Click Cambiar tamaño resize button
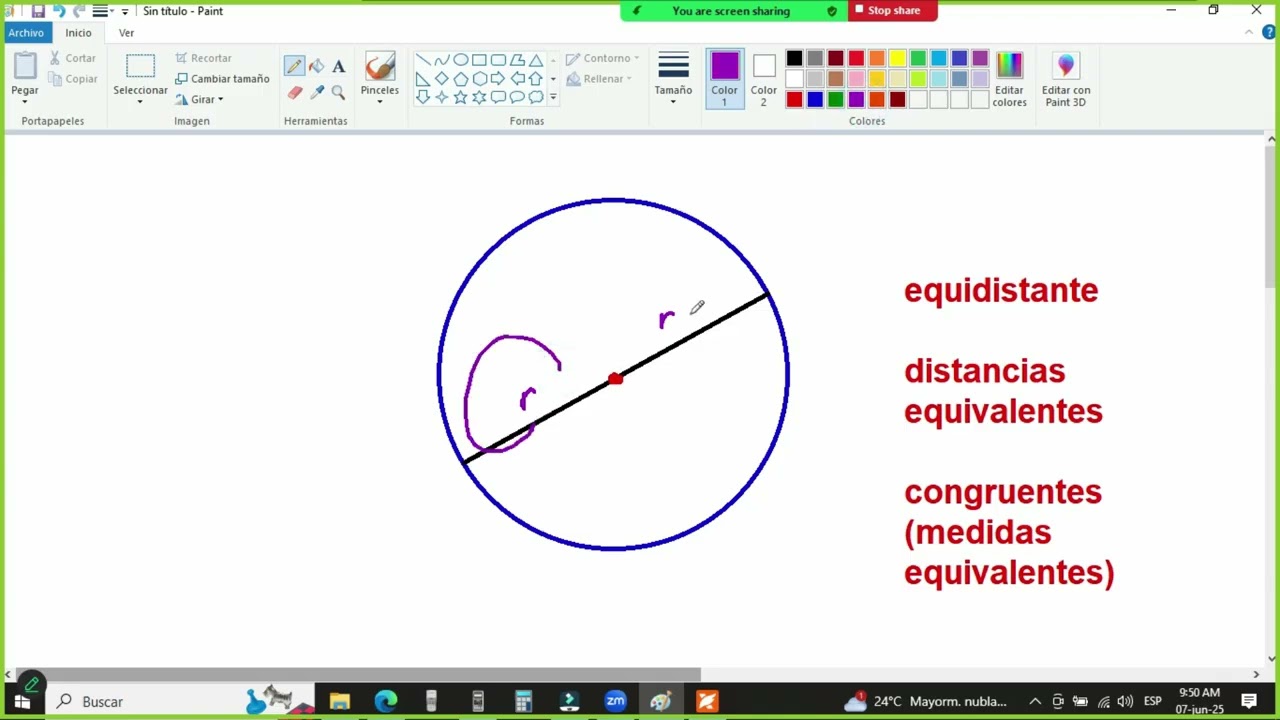1280x720 pixels. [x=222, y=79]
